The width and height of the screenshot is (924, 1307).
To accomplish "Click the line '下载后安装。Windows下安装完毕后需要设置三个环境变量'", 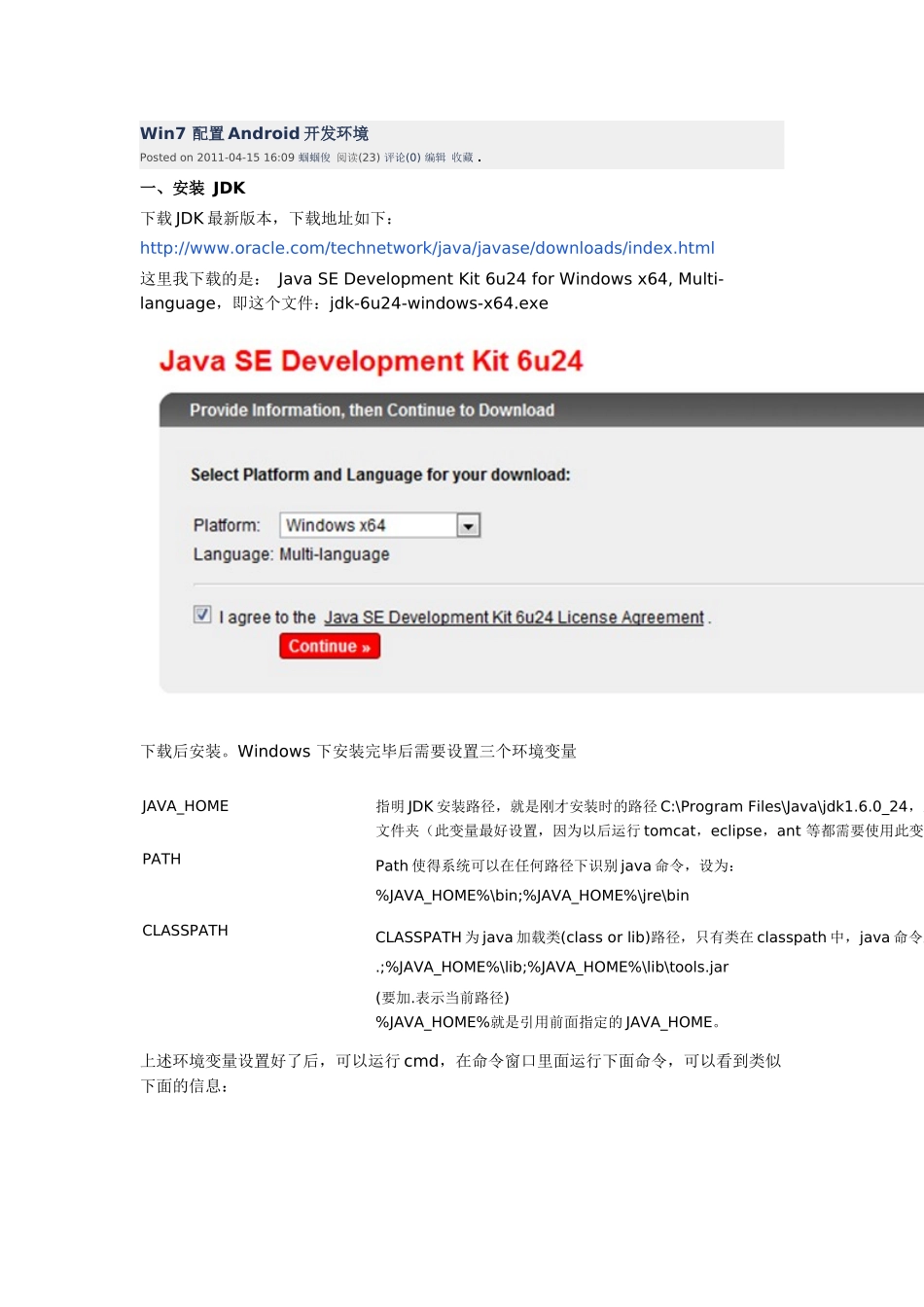I will [359, 752].
